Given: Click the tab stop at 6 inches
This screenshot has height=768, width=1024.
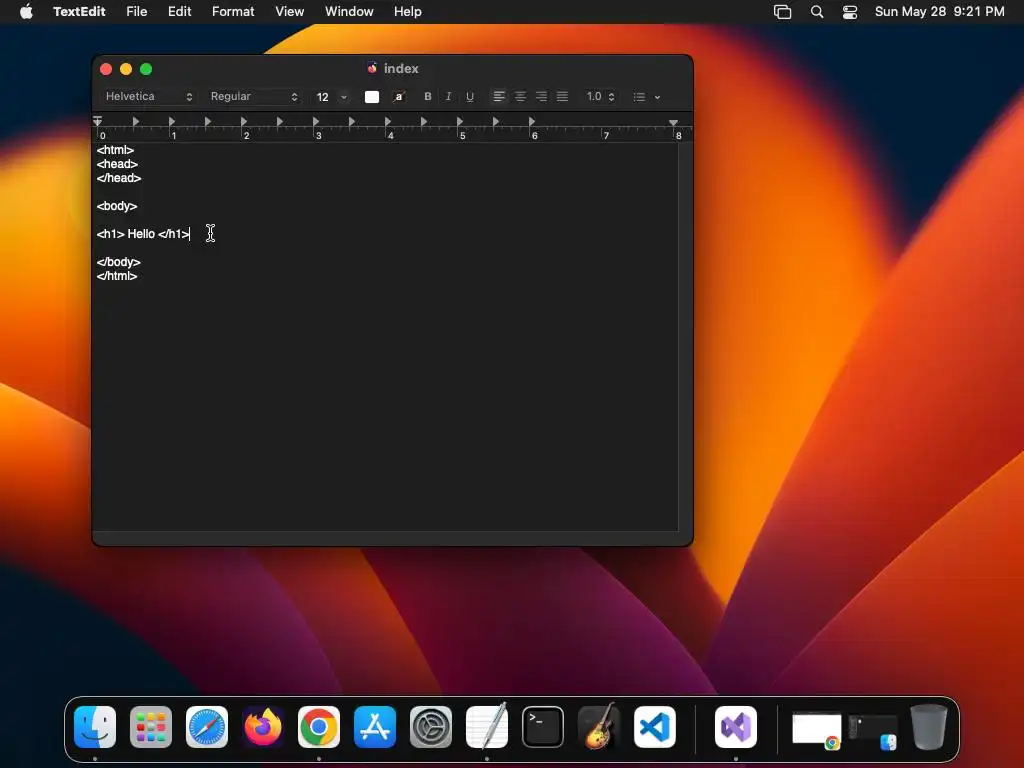Looking at the screenshot, I should tap(532, 121).
